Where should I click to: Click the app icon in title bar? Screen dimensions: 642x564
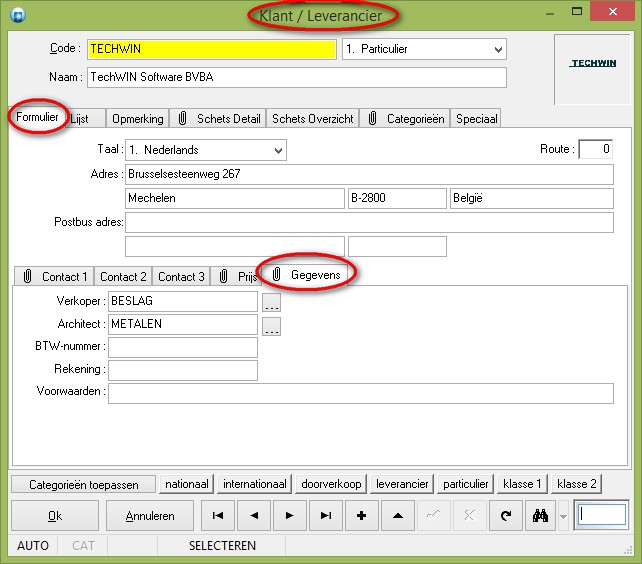pyautogui.click(x=18, y=15)
